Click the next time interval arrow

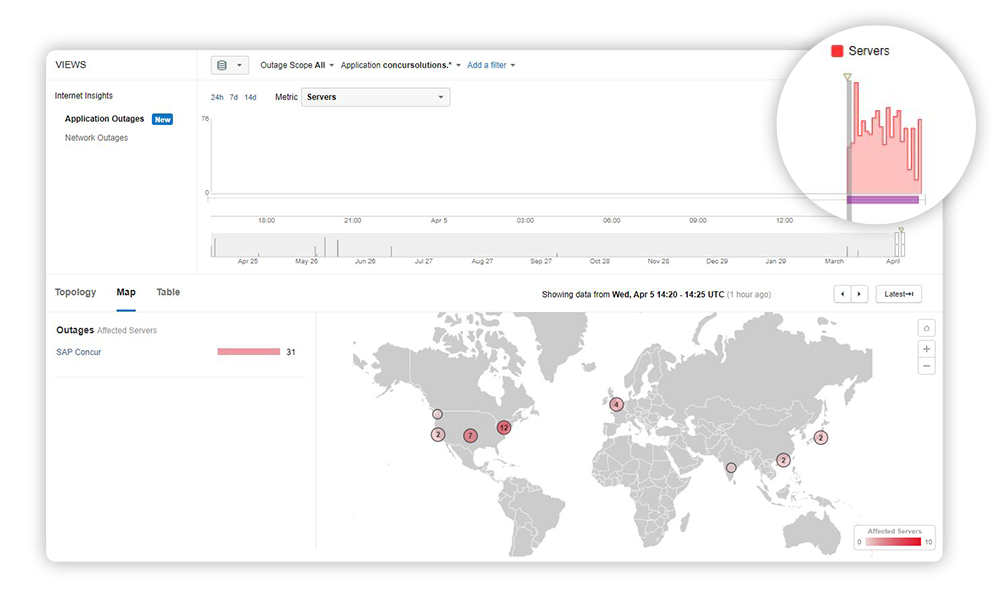(x=859, y=294)
